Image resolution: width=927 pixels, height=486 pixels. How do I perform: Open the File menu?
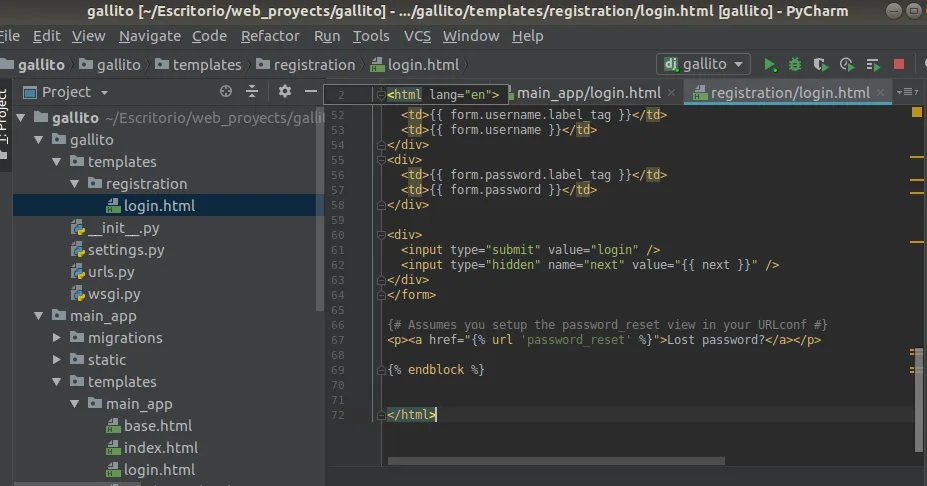(9, 36)
